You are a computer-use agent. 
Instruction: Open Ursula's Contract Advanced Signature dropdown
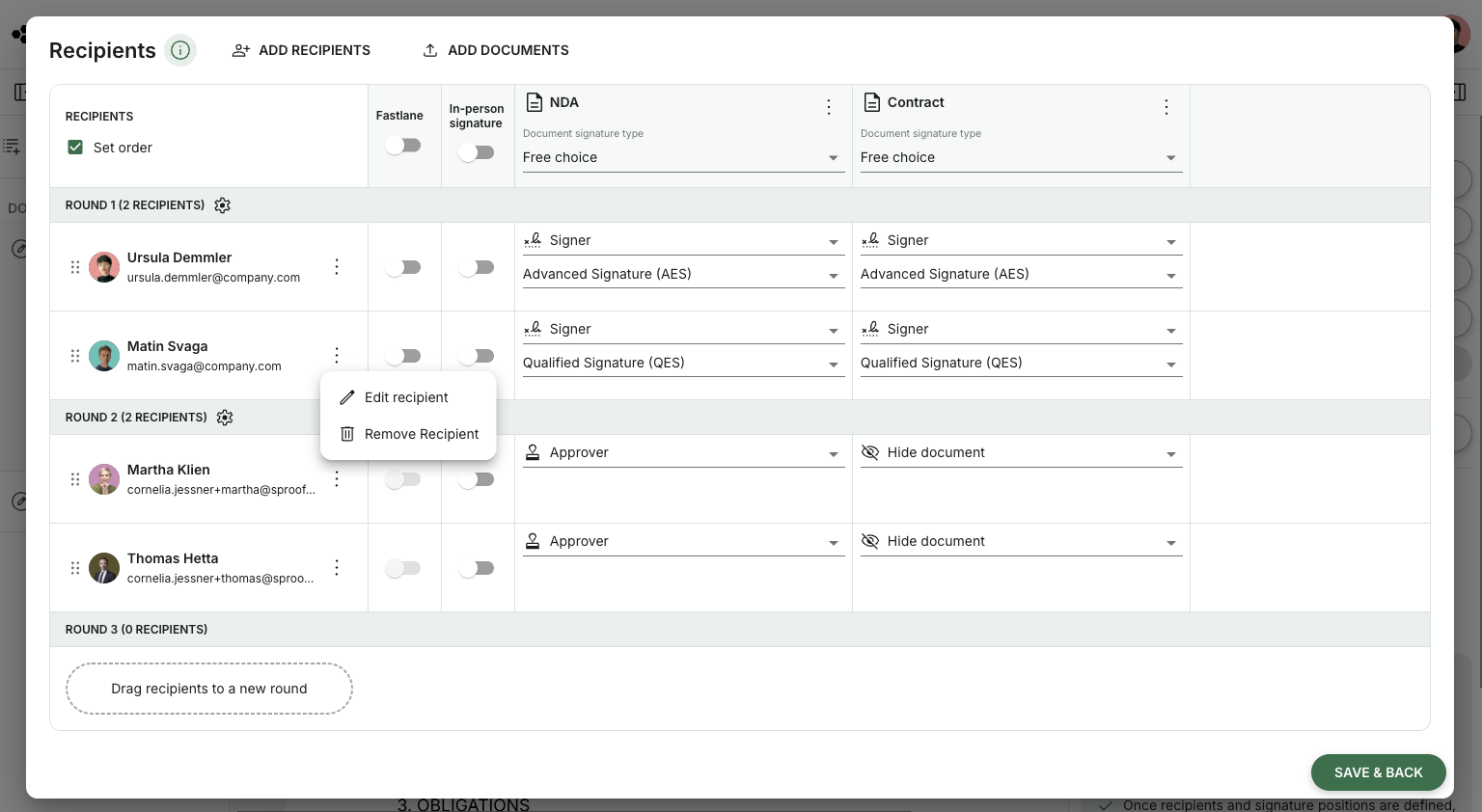pos(1021,275)
